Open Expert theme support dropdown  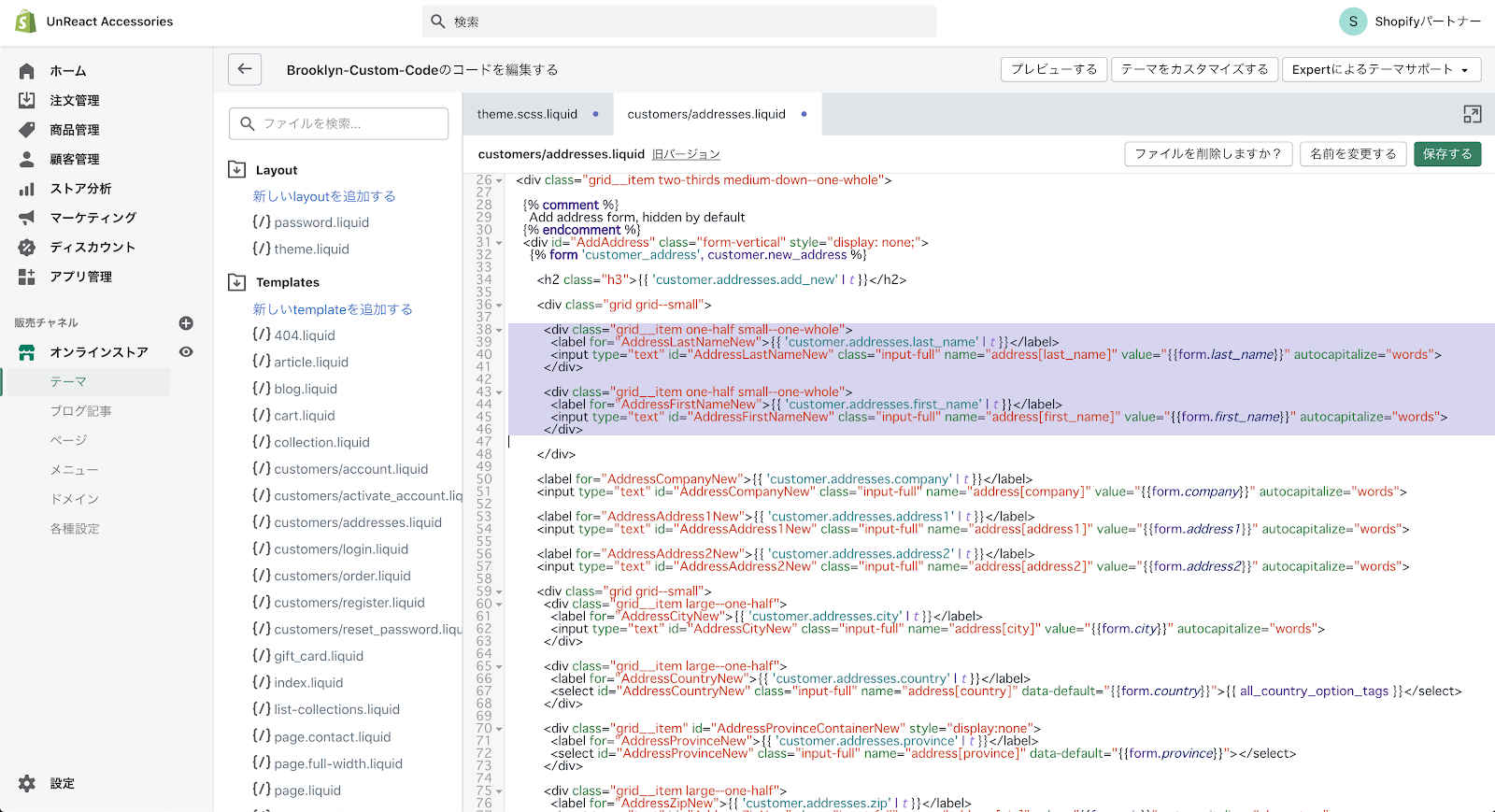(1380, 69)
